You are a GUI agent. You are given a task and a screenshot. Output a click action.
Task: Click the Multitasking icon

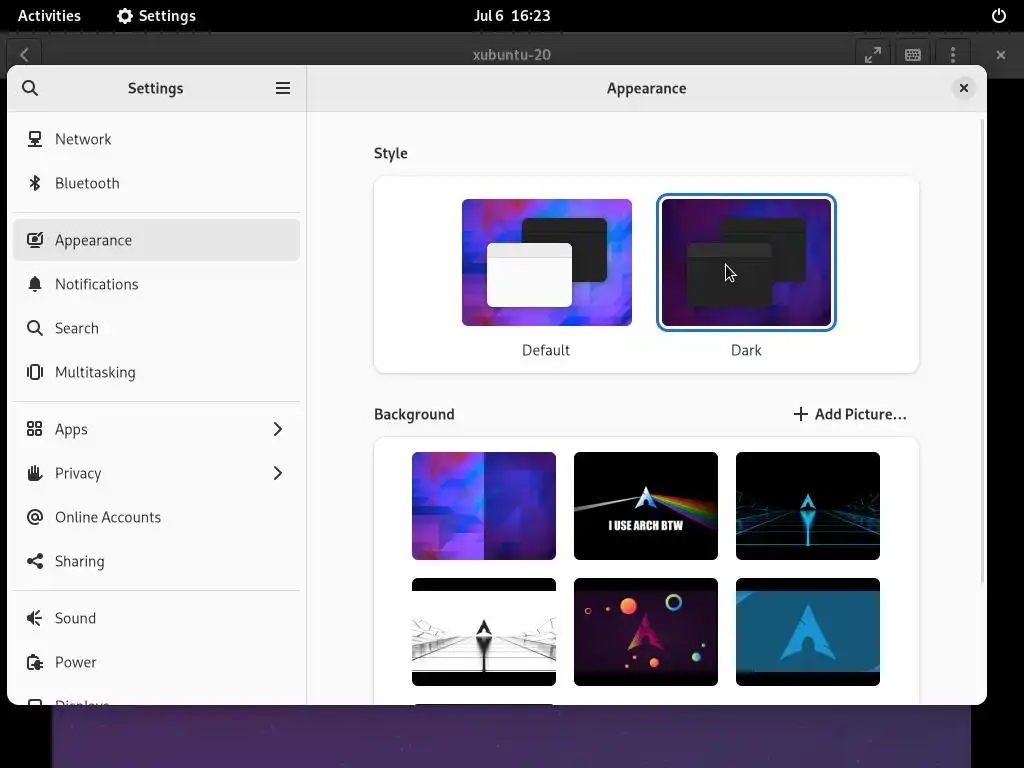tap(35, 372)
